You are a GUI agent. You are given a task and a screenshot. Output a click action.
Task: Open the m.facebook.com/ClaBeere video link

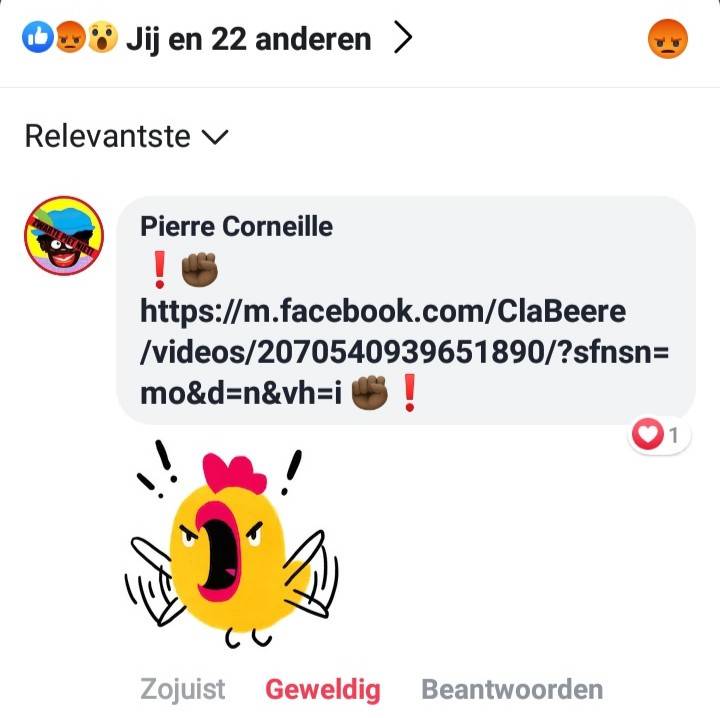(404, 352)
